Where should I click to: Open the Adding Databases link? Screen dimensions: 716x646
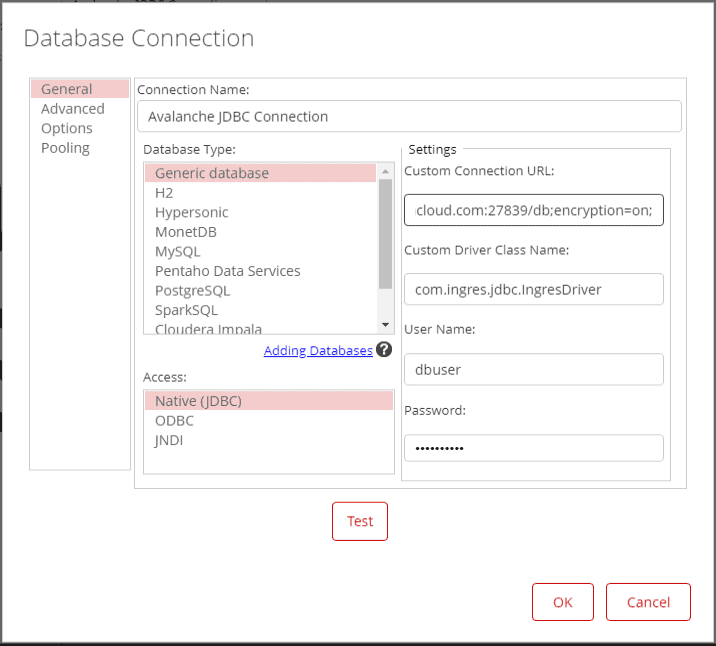click(318, 351)
